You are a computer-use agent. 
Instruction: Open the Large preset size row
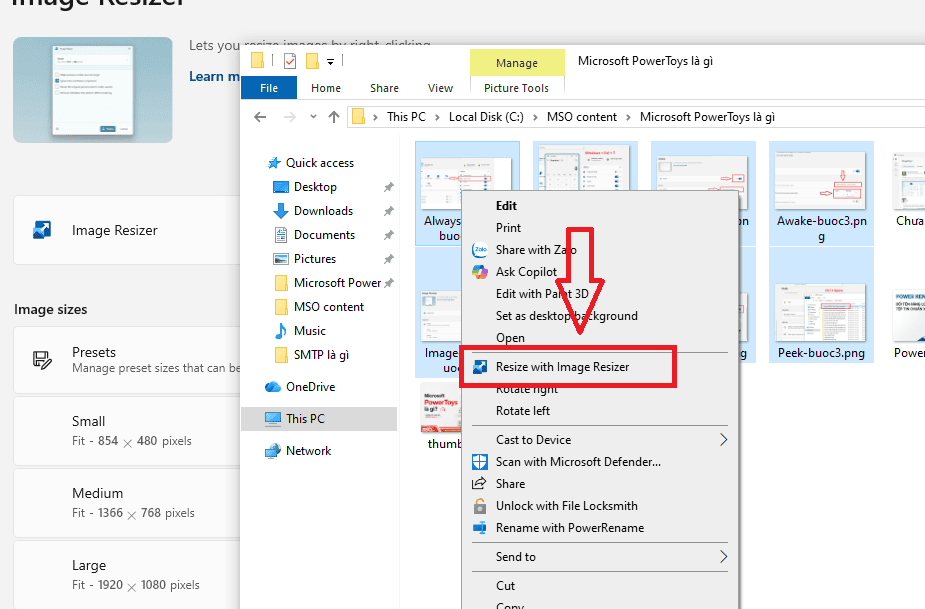(127, 575)
